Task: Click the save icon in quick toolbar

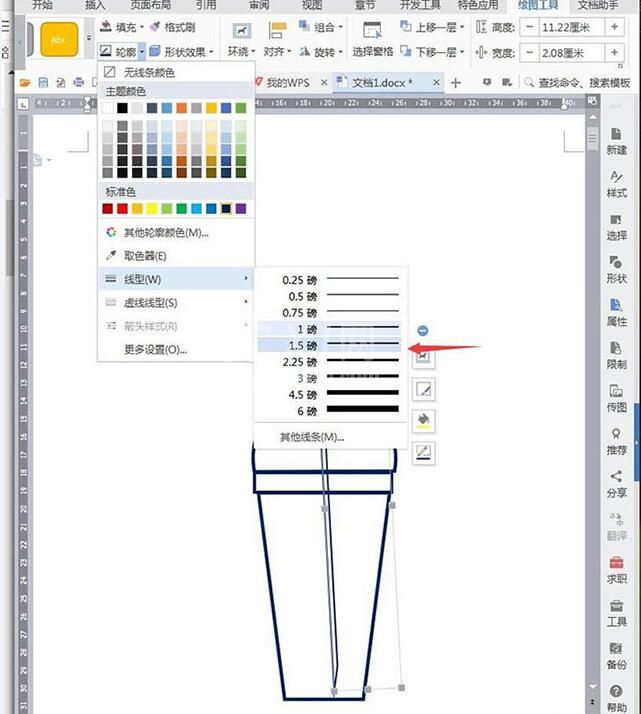Action: point(43,82)
